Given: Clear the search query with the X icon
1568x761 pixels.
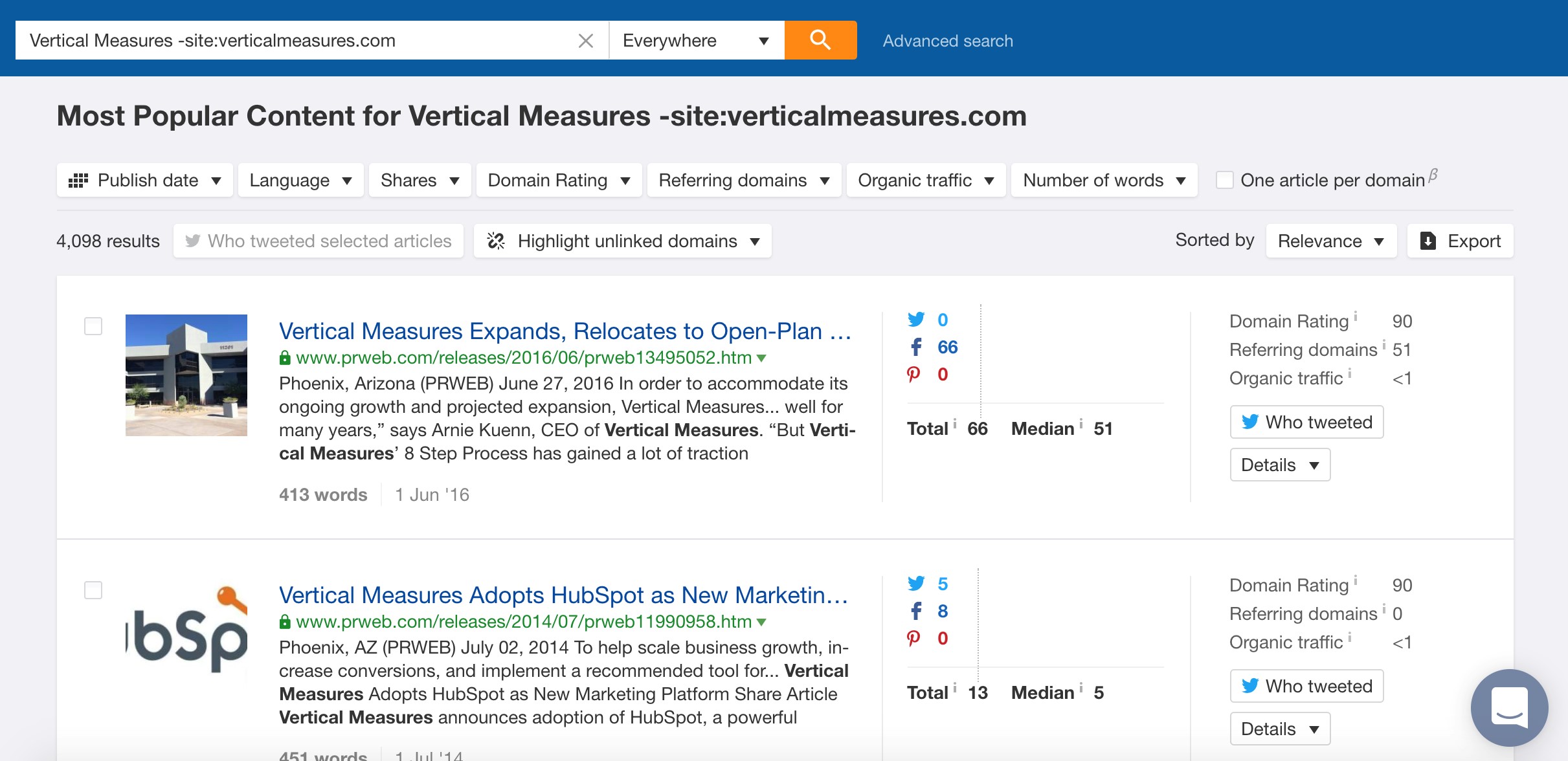Looking at the screenshot, I should [586, 41].
